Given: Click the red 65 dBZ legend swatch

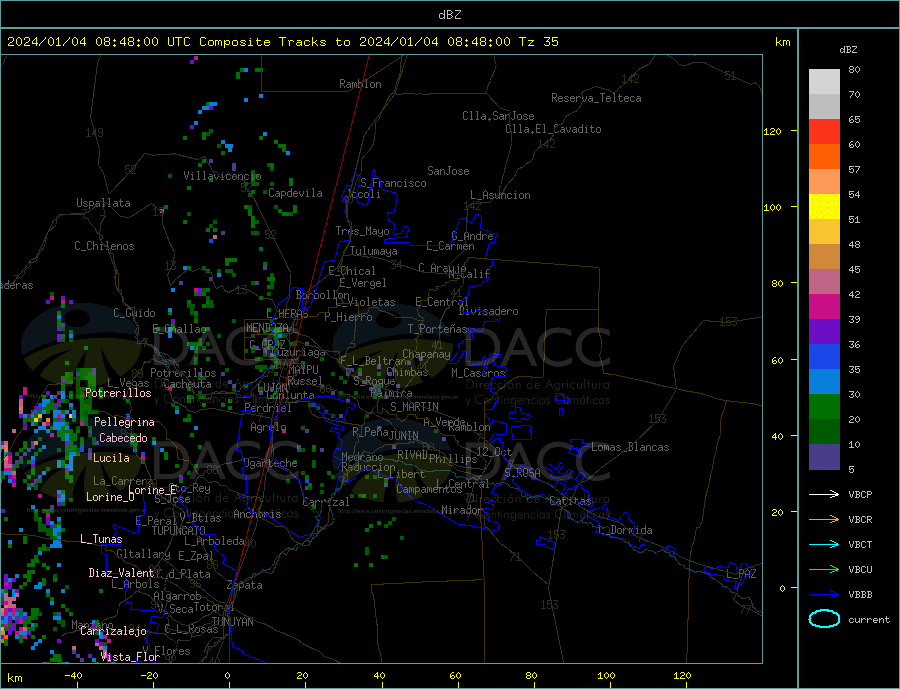Looking at the screenshot, I should [824, 131].
